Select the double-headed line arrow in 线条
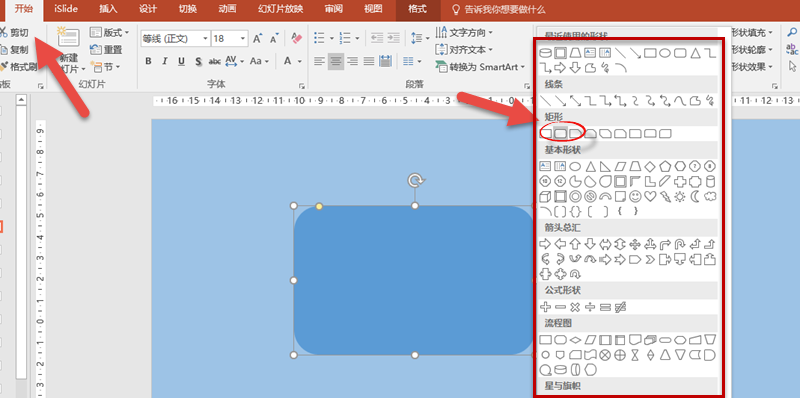 click(x=576, y=101)
